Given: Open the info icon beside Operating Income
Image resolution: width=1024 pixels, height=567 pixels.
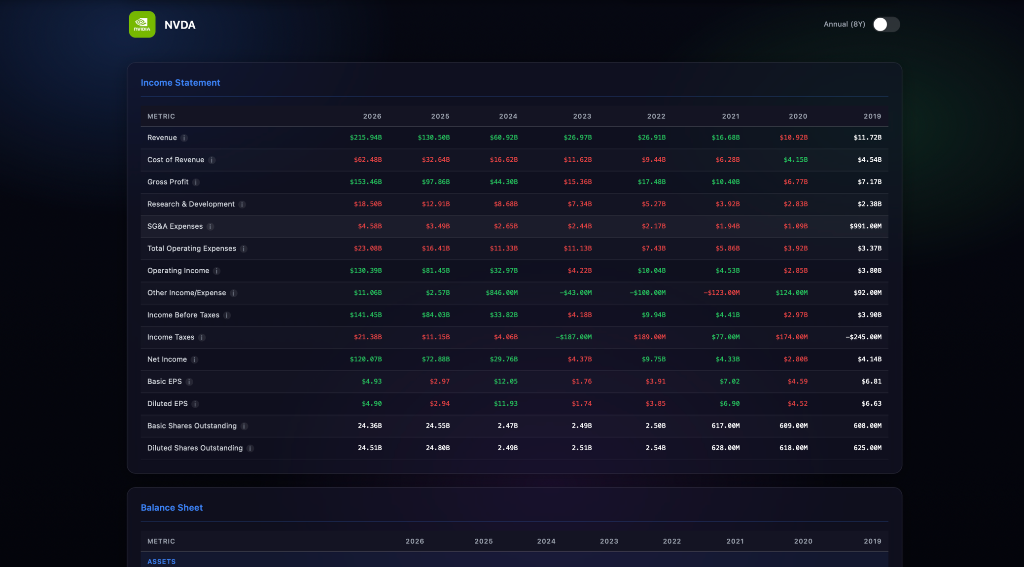Looking at the screenshot, I should click(217, 271).
